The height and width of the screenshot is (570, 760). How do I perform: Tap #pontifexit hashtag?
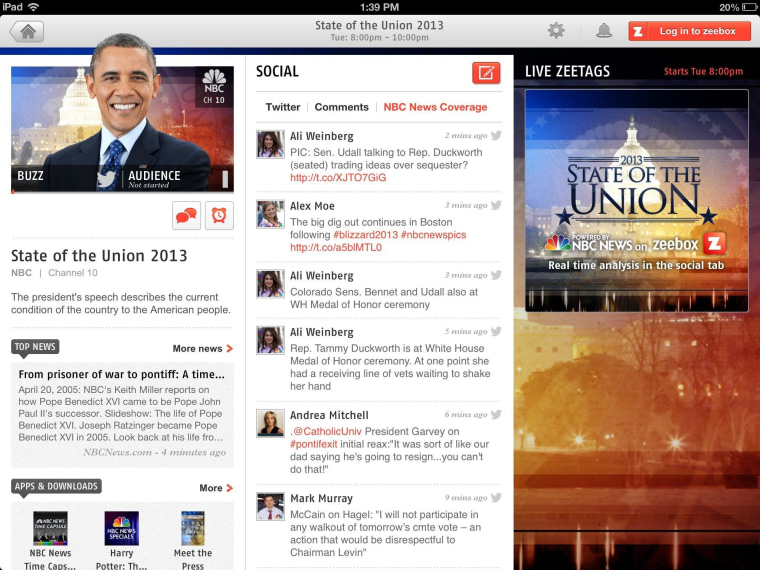click(x=313, y=444)
